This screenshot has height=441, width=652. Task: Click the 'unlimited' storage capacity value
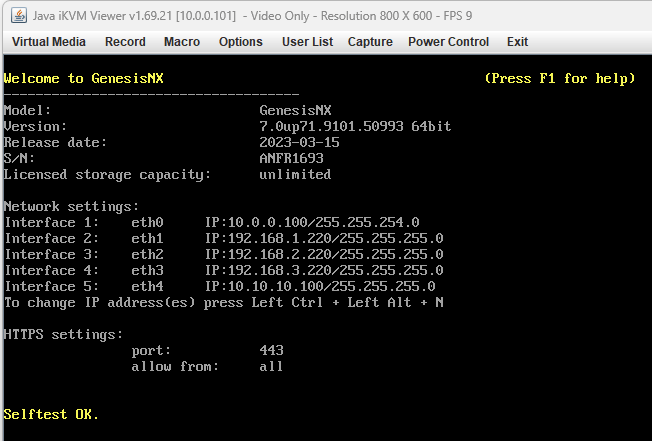click(295, 174)
